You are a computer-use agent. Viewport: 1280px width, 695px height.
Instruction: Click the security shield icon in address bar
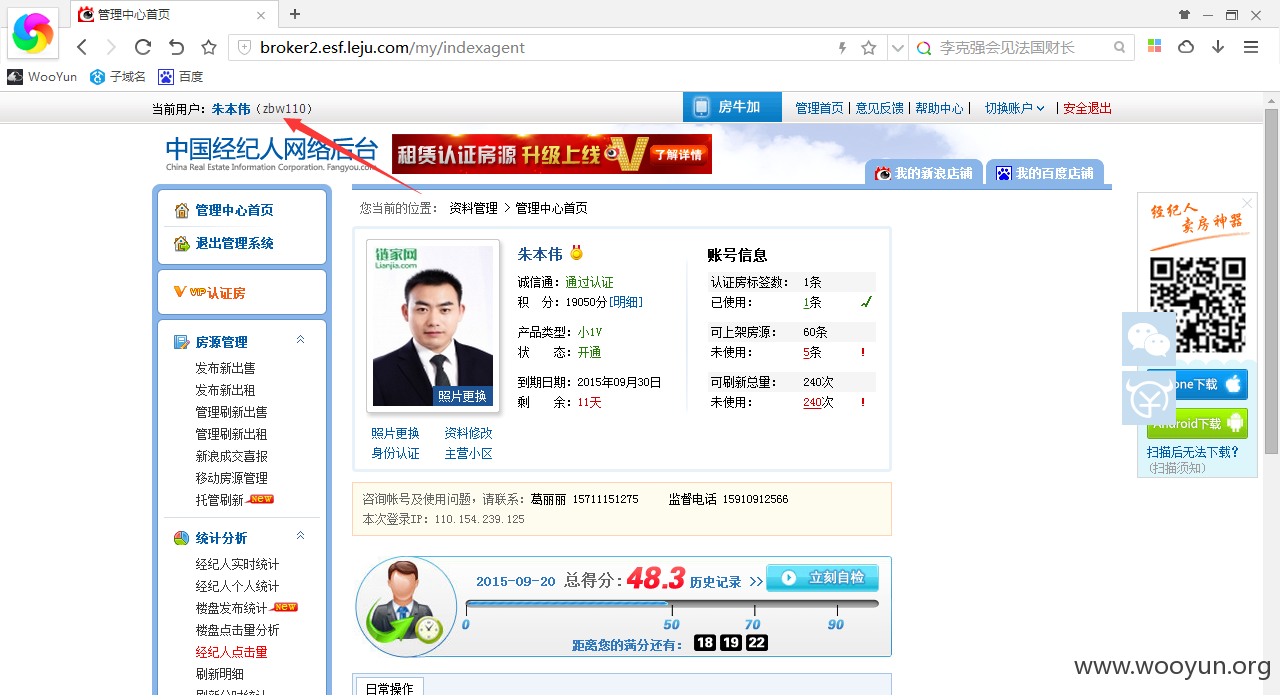244,47
